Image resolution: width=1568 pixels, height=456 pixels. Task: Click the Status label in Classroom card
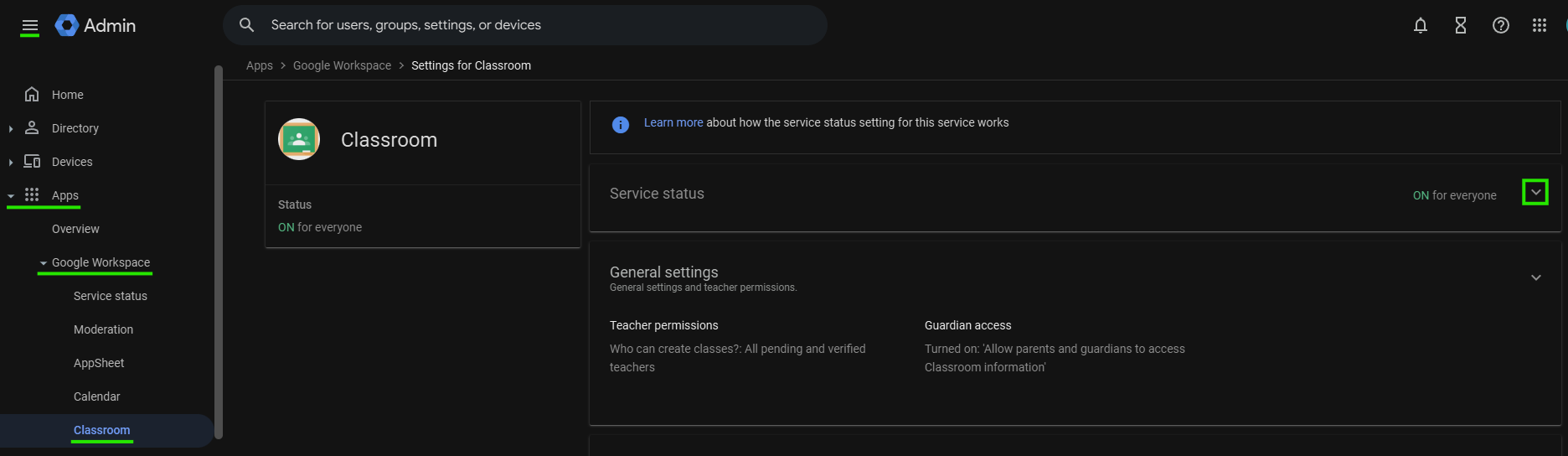point(295,205)
